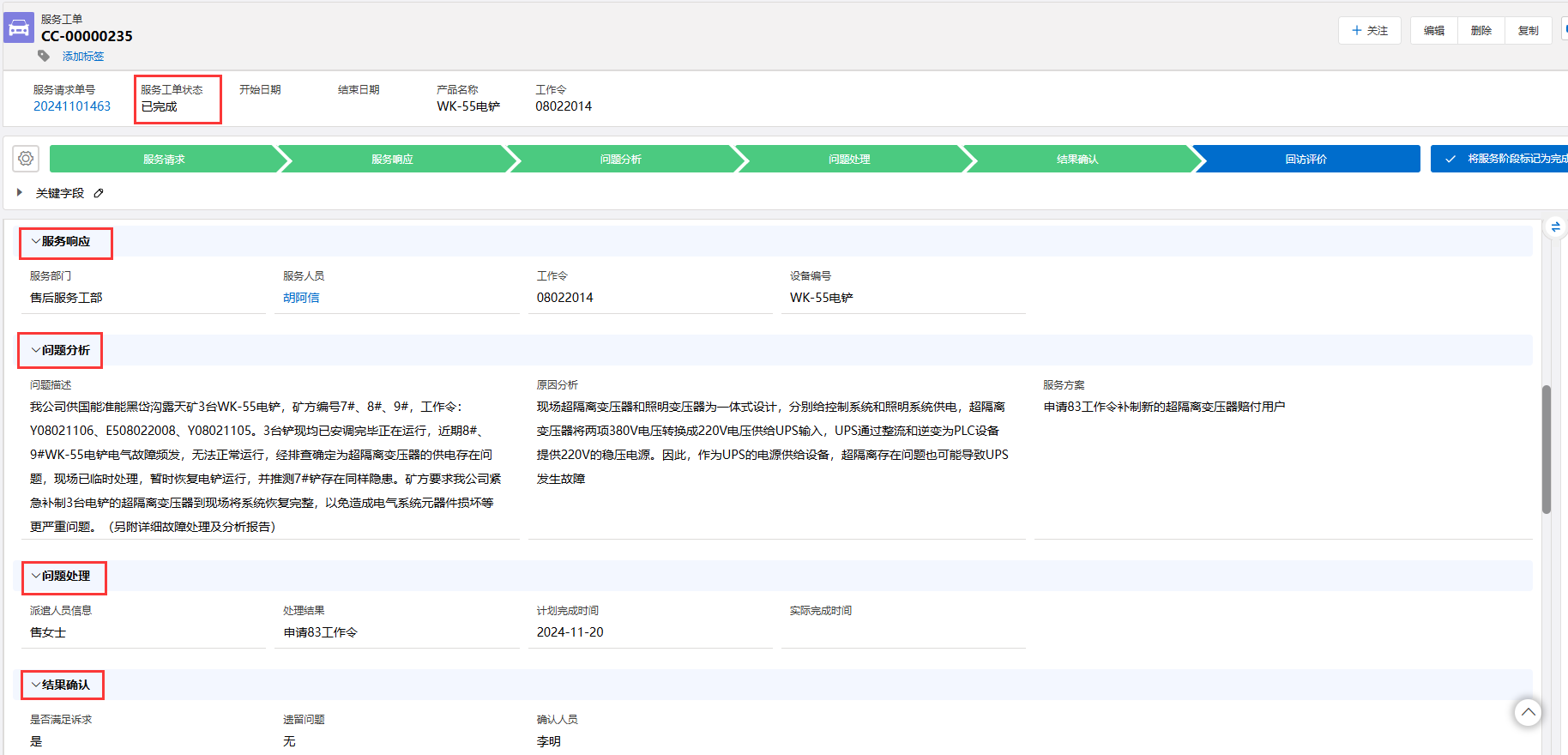Open 胡阿信 service staff link
1568x755 pixels.
[x=301, y=298]
